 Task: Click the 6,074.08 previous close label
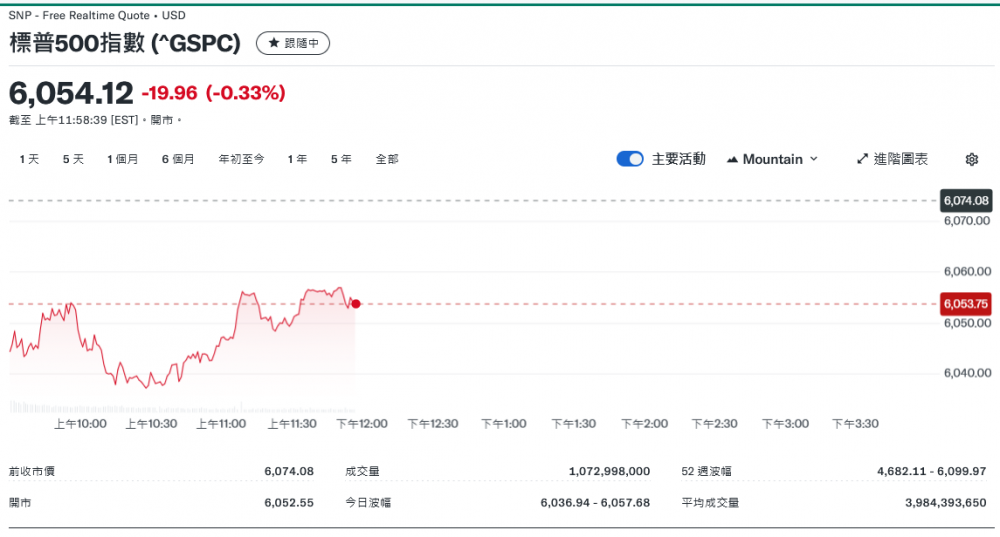pyautogui.click(x=965, y=201)
